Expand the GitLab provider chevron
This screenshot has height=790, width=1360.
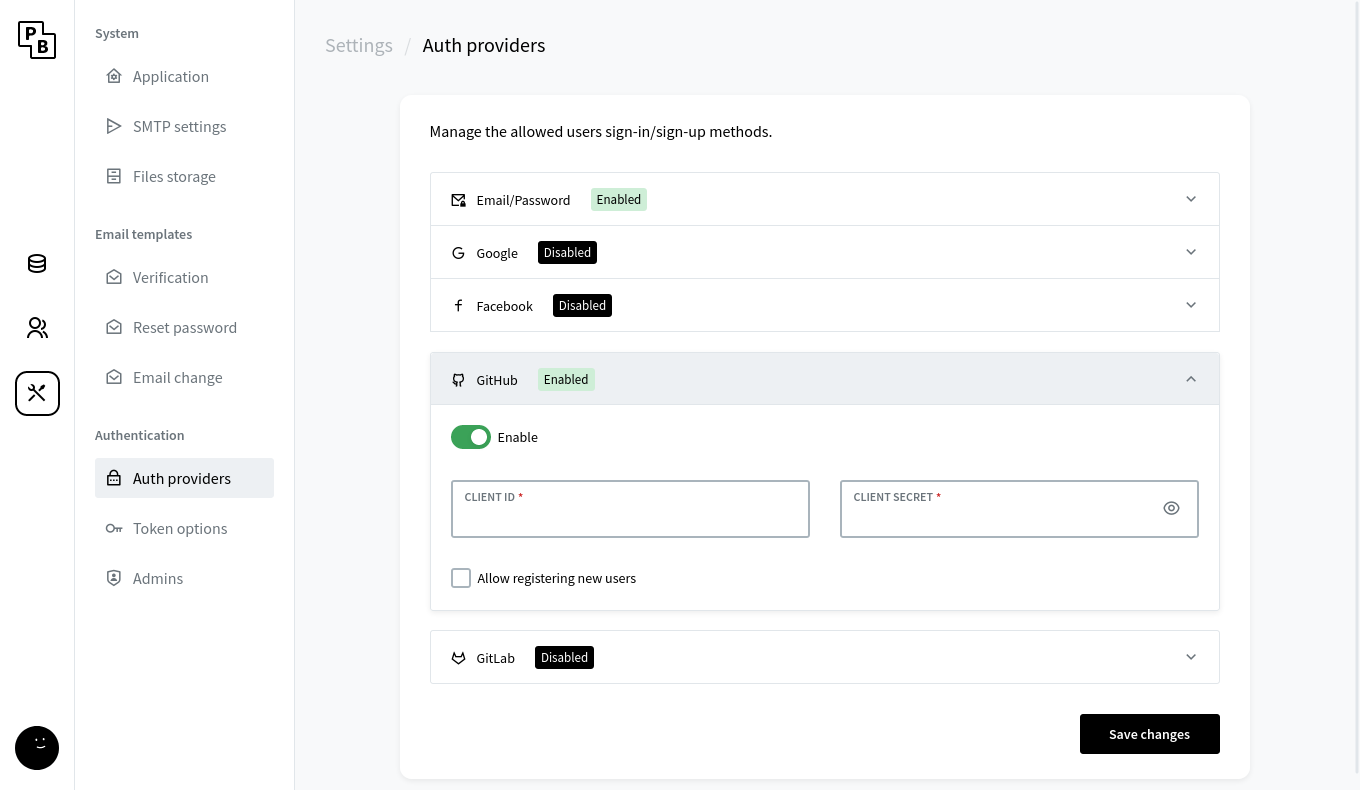1190,657
